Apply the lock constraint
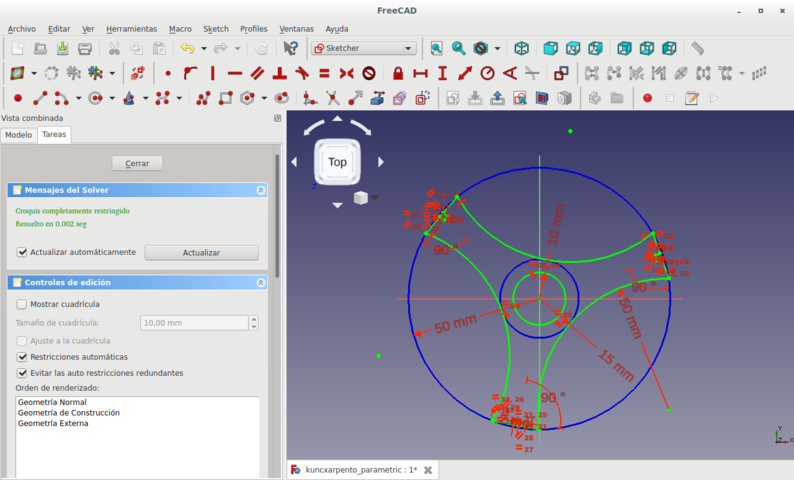Viewport: 794px width, 480px height. click(x=398, y=73)
